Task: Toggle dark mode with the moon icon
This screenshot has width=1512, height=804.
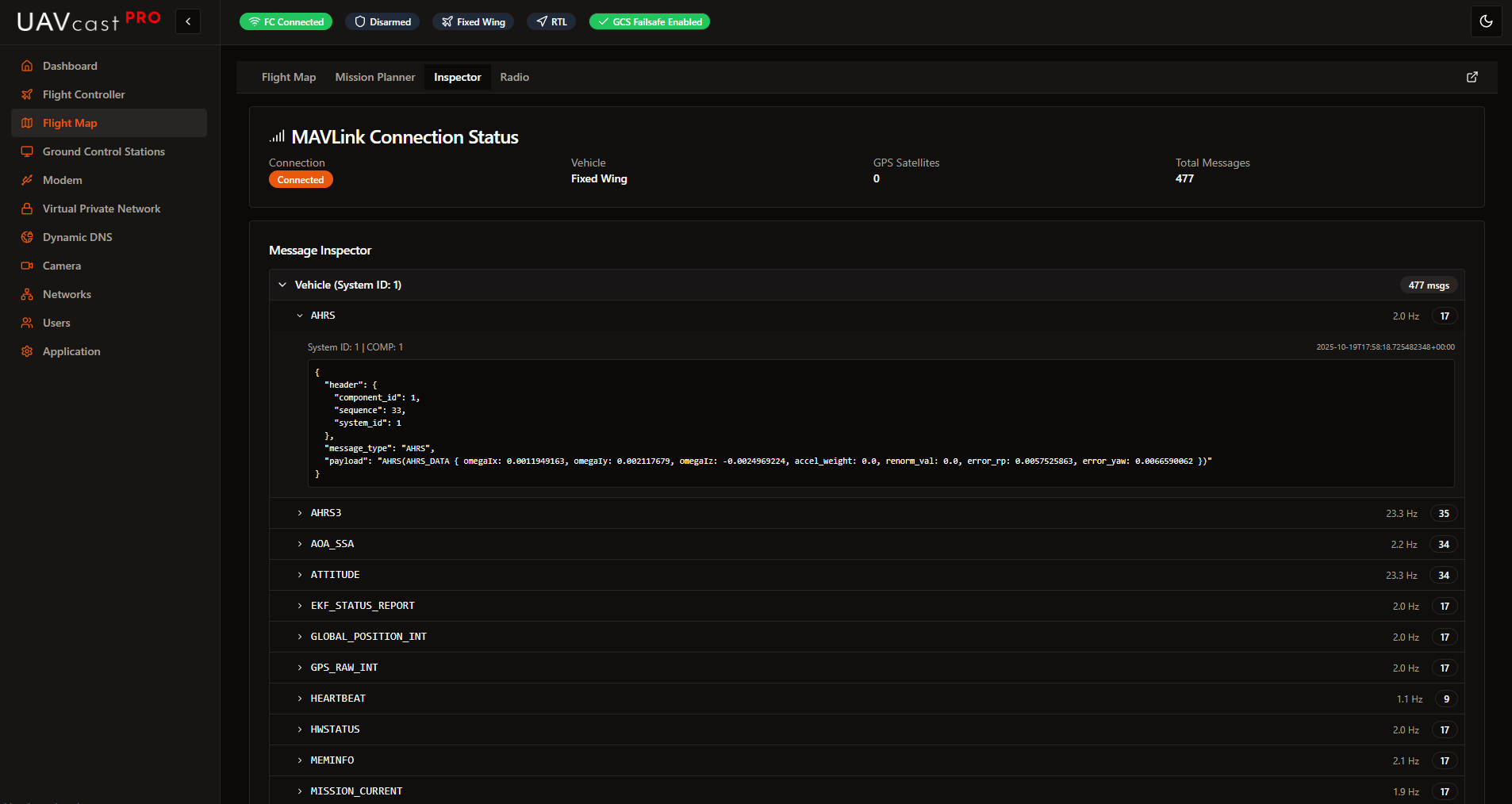Action: click(1487, 21)
